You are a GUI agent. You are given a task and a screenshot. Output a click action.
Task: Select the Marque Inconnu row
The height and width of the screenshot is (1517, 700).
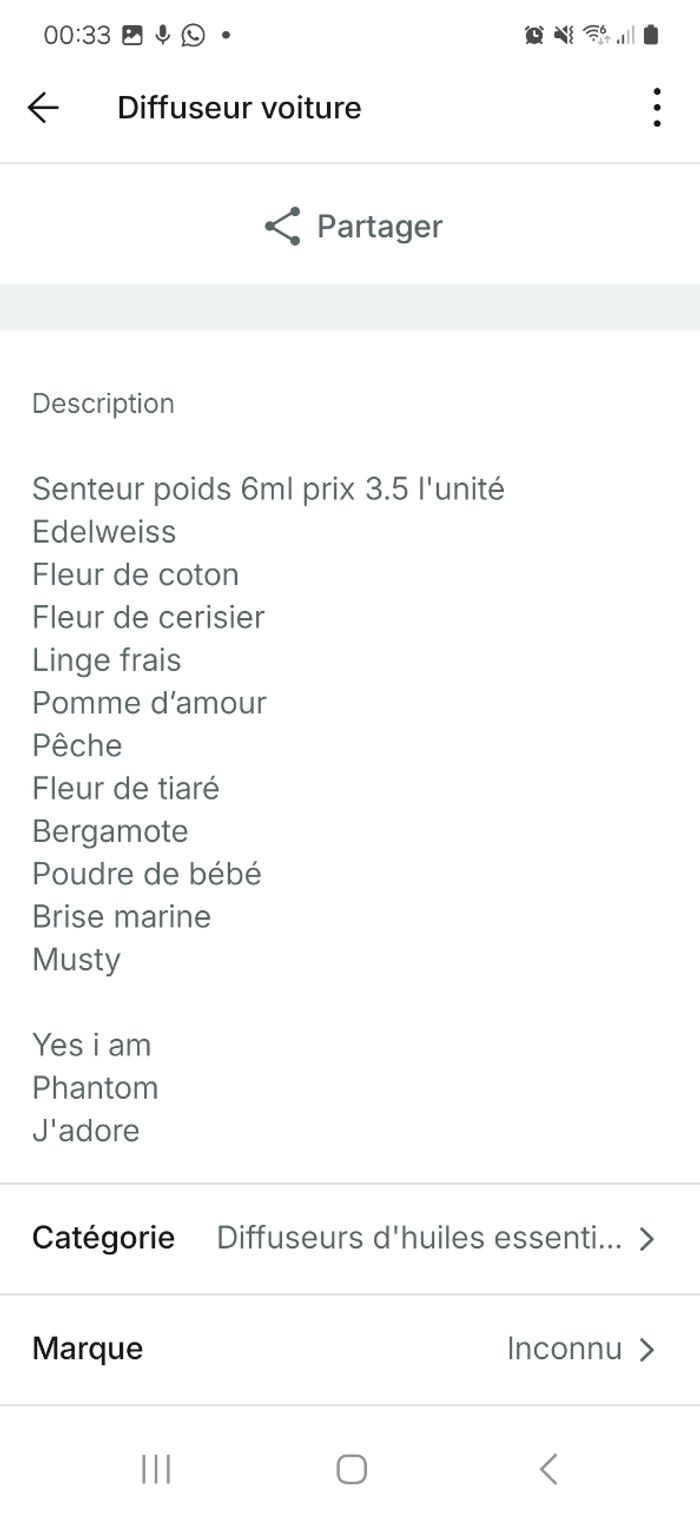350,1348
